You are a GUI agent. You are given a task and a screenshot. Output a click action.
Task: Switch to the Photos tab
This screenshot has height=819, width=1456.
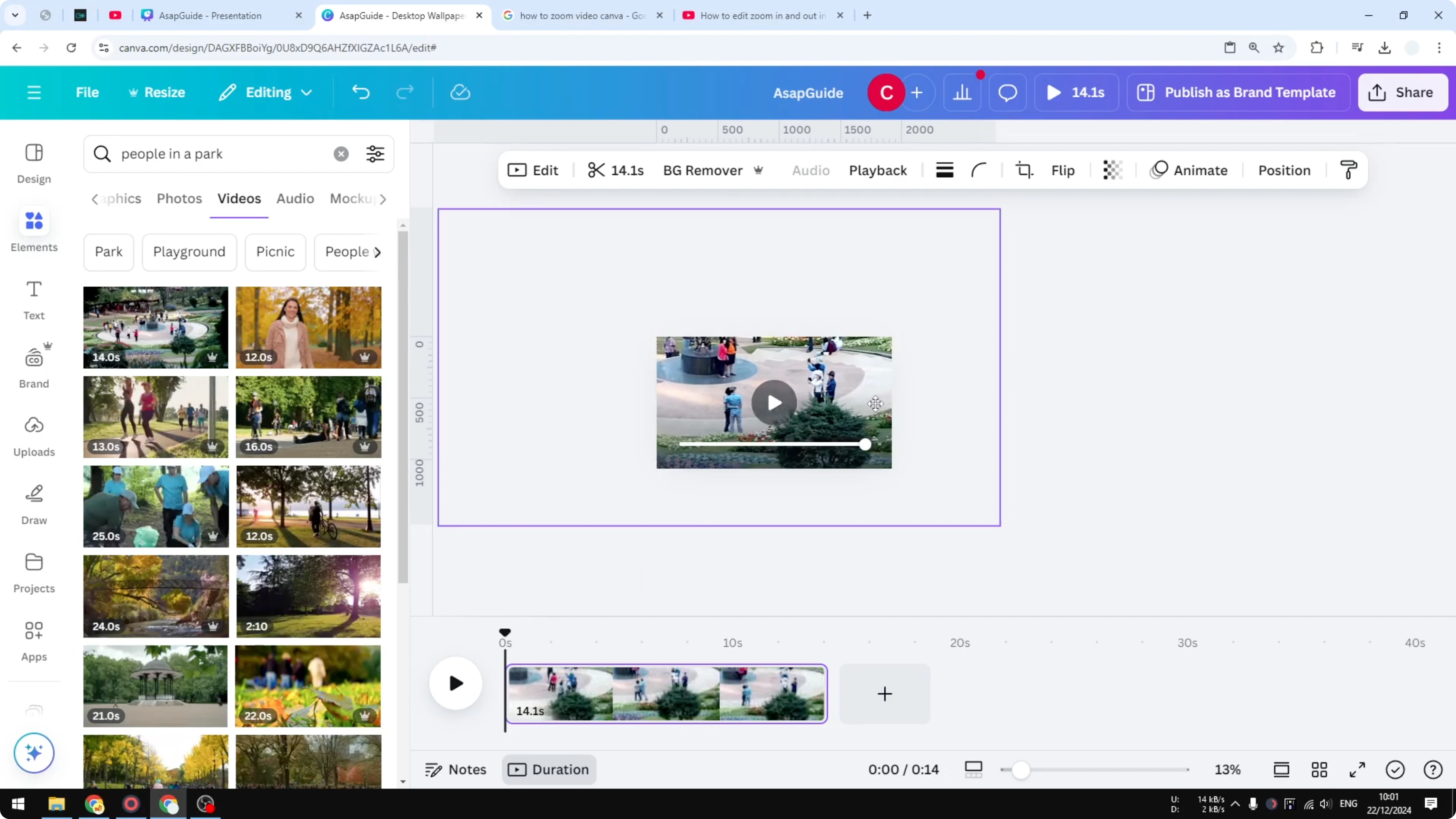click(178, 198)
